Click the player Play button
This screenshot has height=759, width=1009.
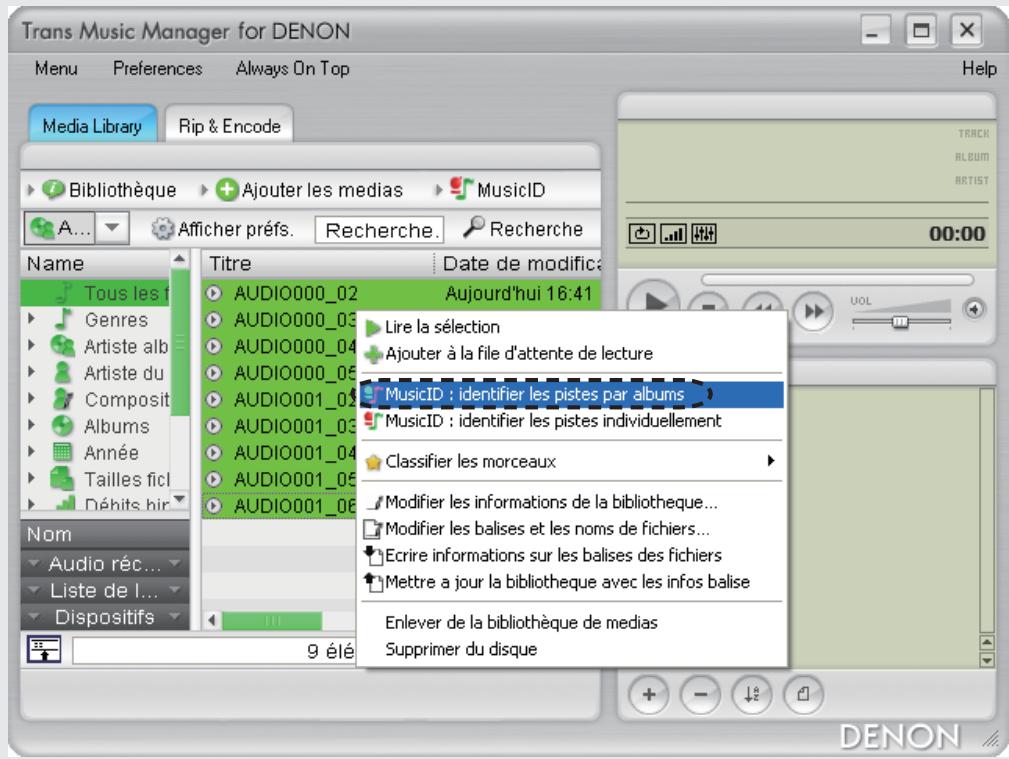pyautogui.click(x=653, y=299)
